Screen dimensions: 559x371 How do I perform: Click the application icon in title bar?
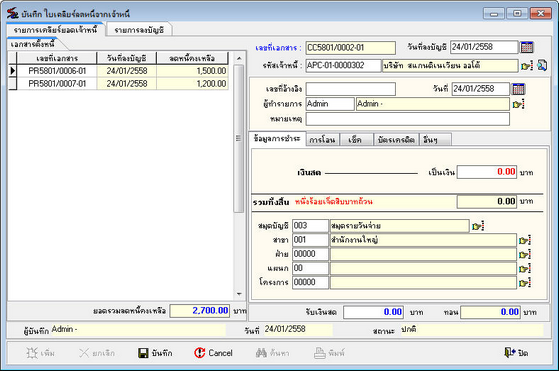tap(13, 14)
